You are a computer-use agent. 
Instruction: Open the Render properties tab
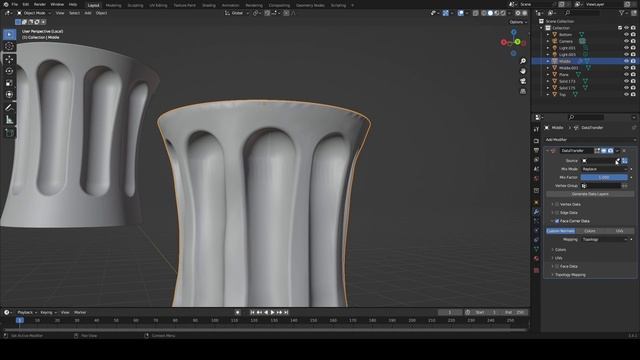[536, 141]
